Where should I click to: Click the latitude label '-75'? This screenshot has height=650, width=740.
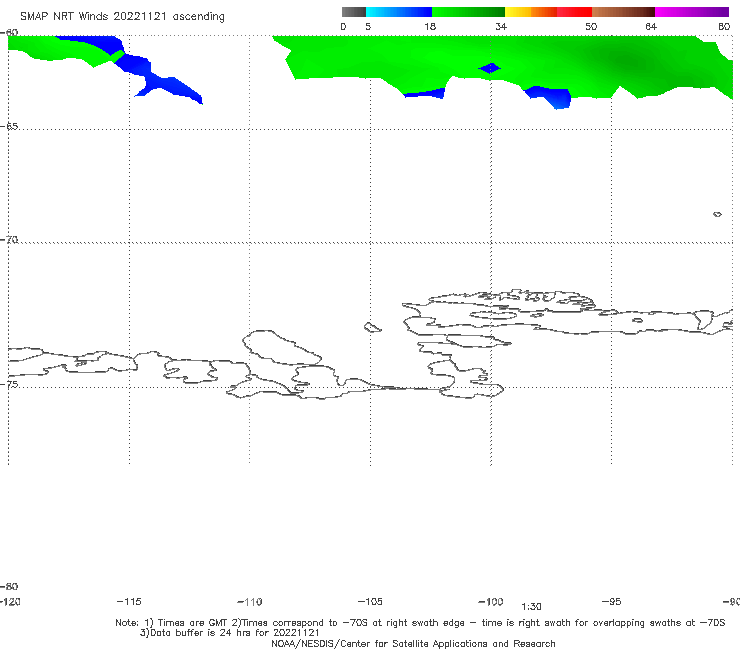coord(9,384)
